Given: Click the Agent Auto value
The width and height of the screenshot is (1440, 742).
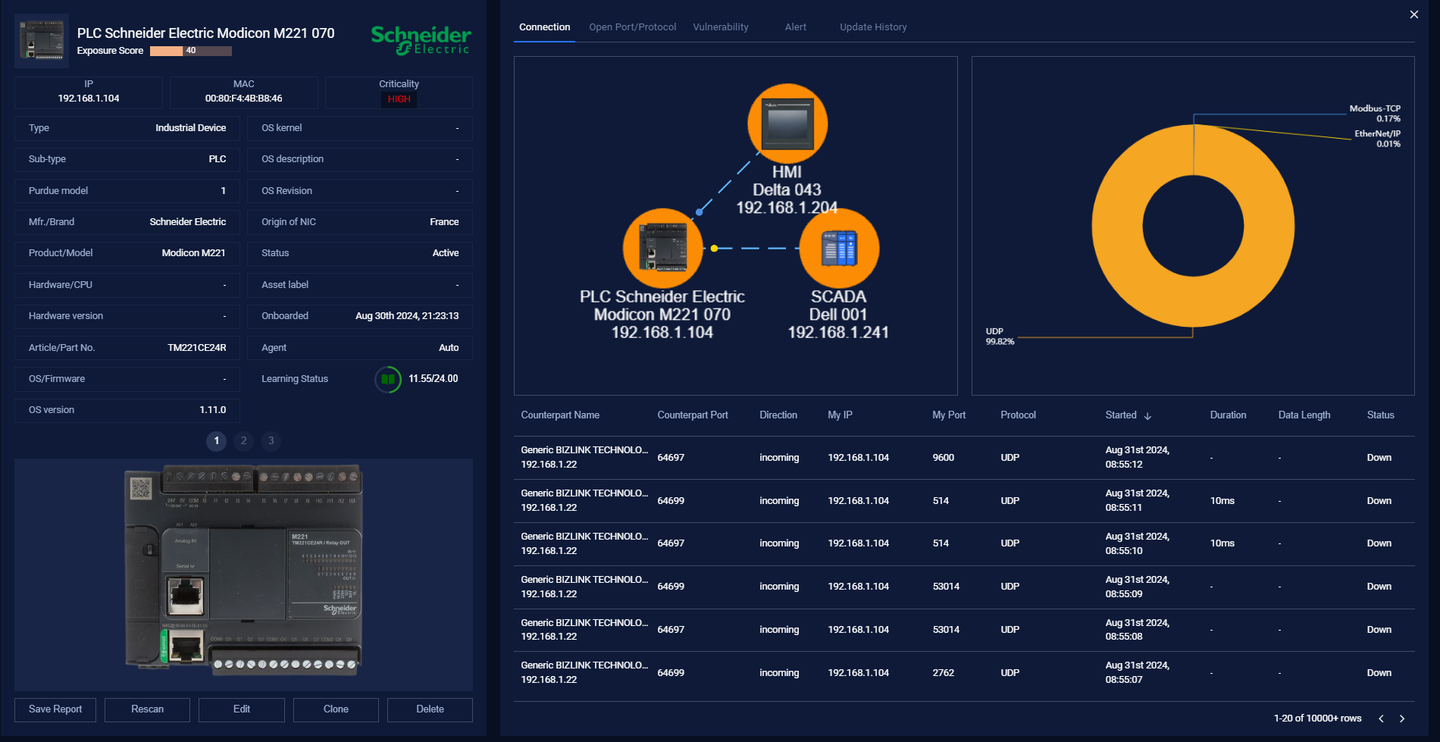Looking at the screenshot, I should click(x=449, y=348).
